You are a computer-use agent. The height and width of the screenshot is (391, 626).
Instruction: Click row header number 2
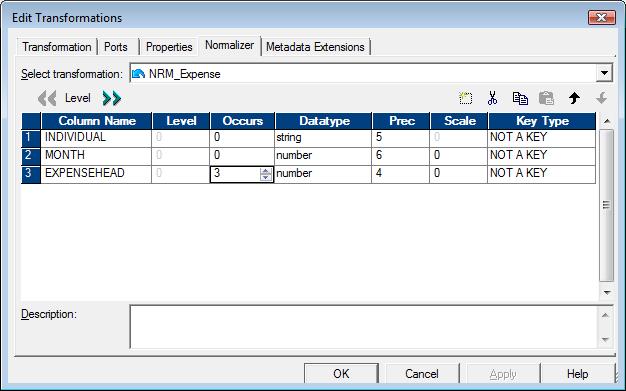[31, 155]
